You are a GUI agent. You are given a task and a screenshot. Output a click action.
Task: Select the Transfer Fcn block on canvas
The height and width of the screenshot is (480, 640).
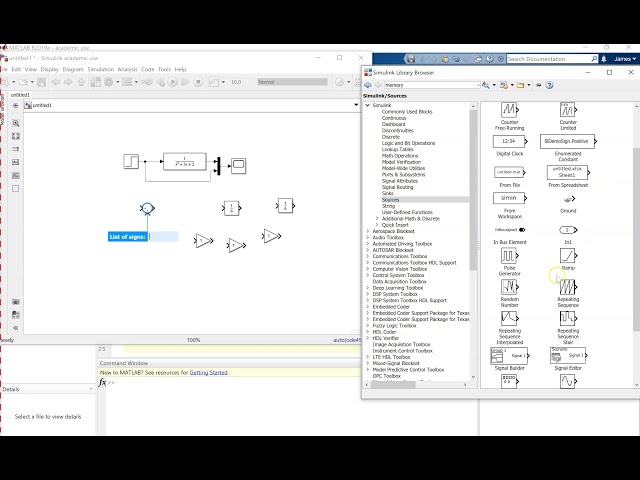point(184,161)
